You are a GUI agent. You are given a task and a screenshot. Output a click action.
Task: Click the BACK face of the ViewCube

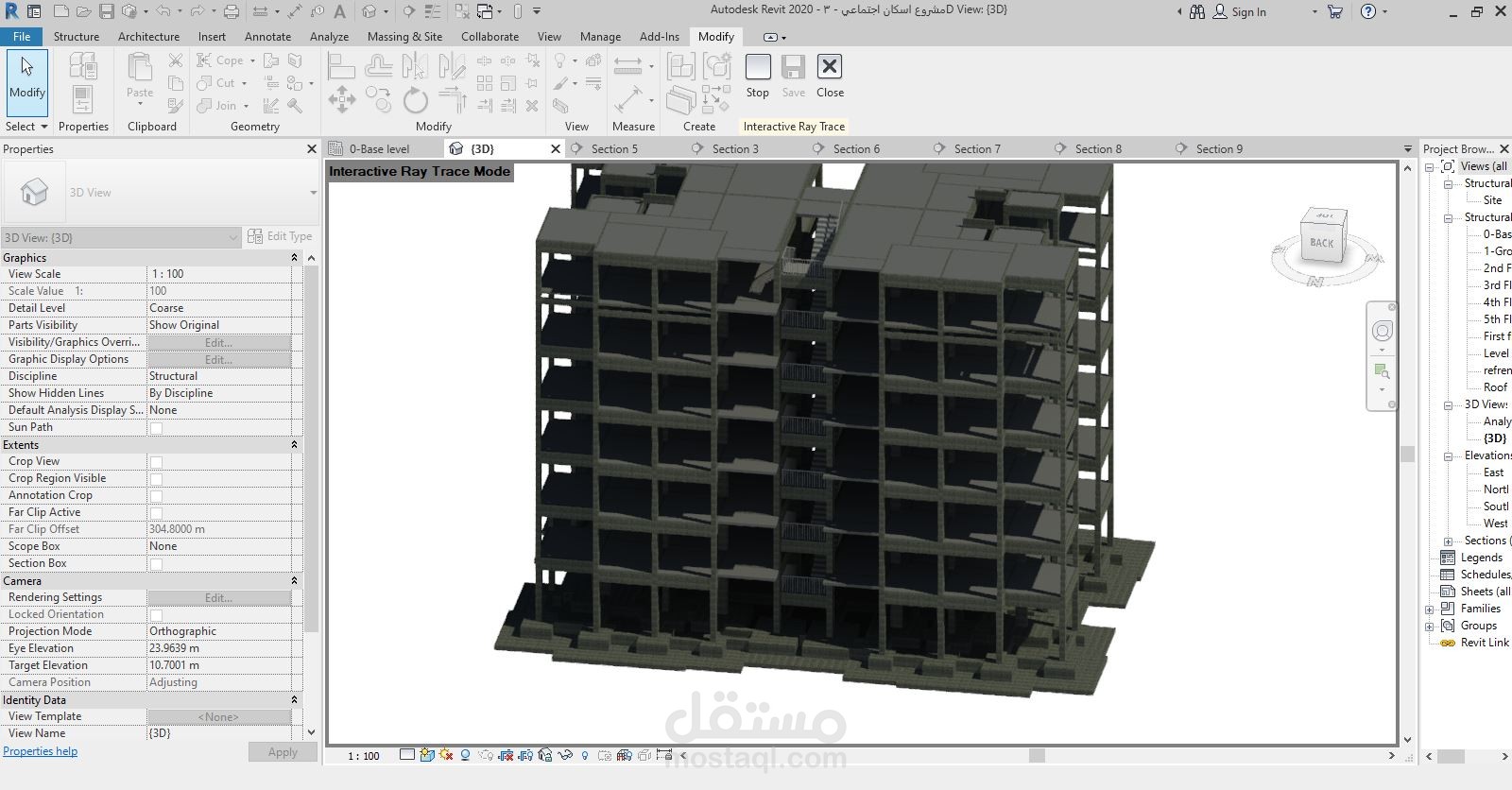1321,243
